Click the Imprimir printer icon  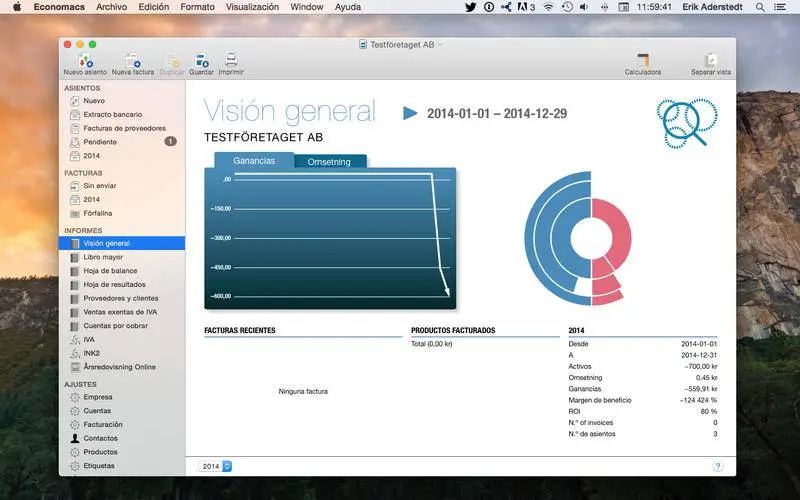231,61
